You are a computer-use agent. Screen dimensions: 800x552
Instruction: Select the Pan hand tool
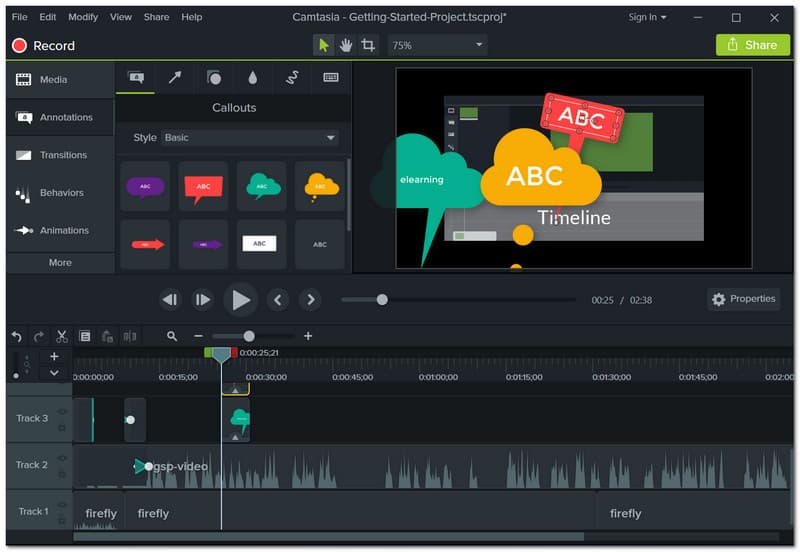point(346,45)
